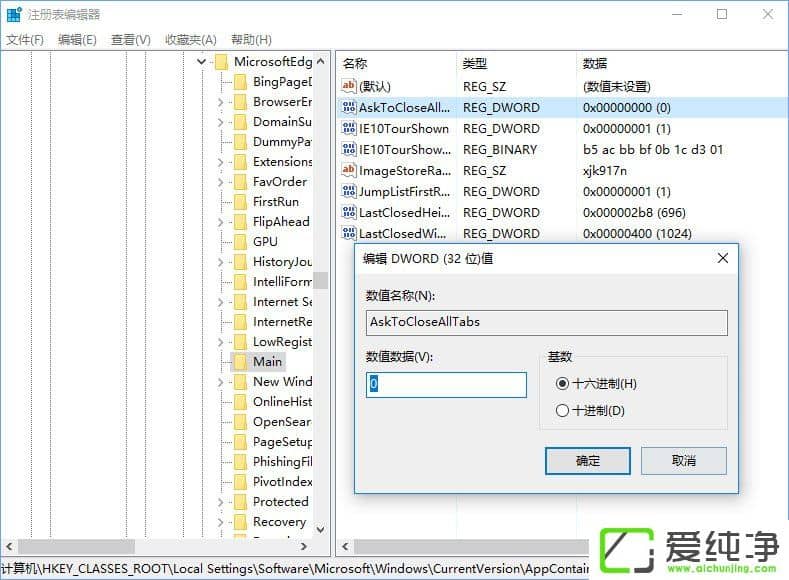
Task: Collapse the MicrosoftEdge tree node
Action: coord(202,62)
